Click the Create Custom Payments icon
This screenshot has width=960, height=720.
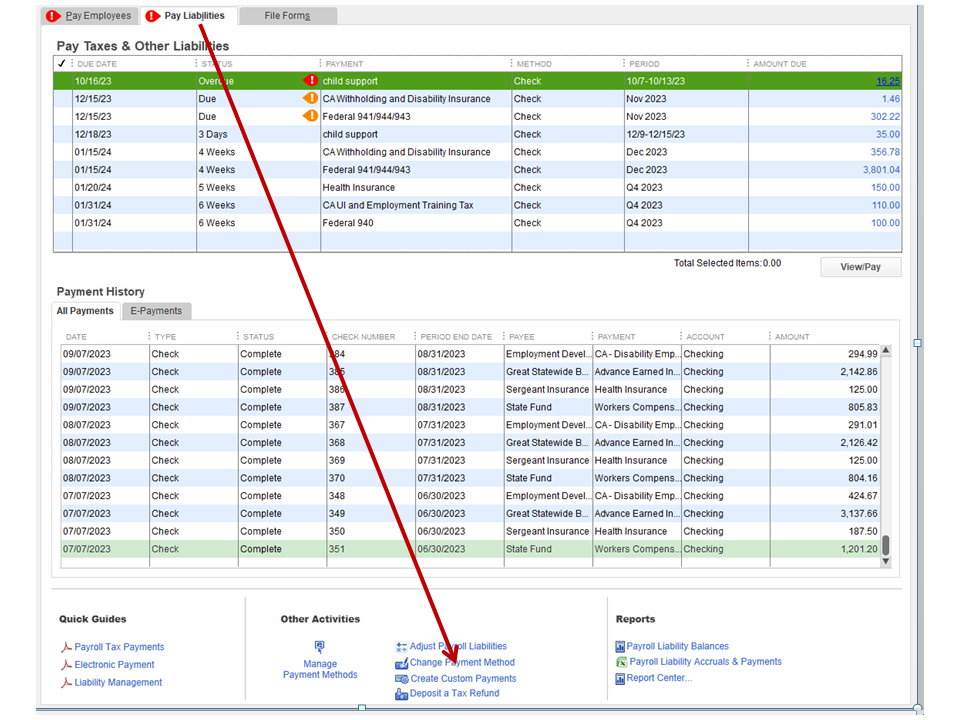pyautogui.click(x=402, y=679)
